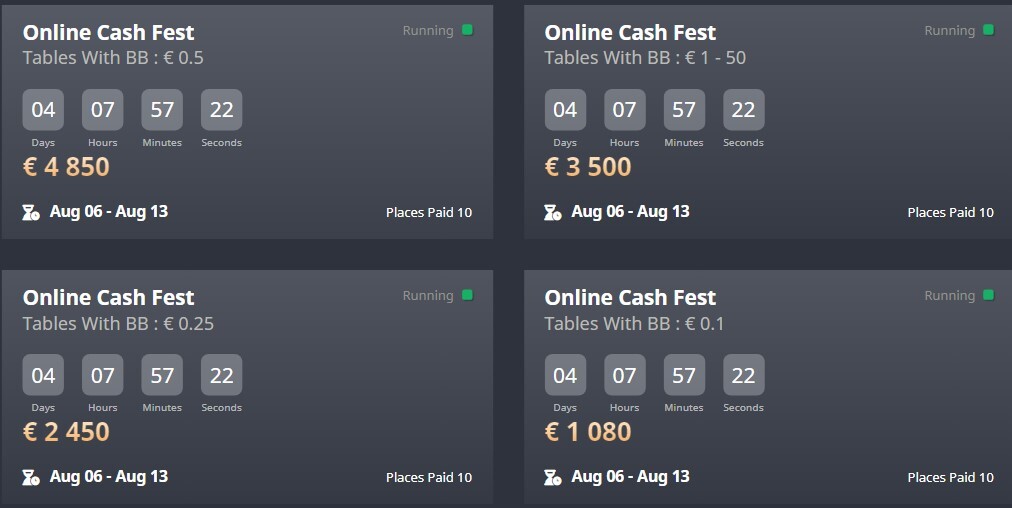Viewport: 1012px width, 508px height.
Task: Click the Days countdown box on the € 0.25 card
Action: [43, 375]
